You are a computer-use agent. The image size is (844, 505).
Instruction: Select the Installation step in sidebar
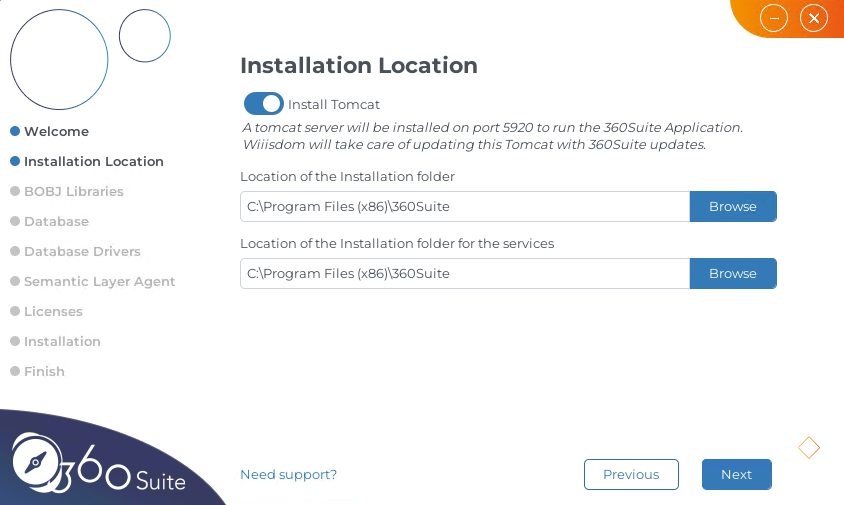tap(55, 341)
